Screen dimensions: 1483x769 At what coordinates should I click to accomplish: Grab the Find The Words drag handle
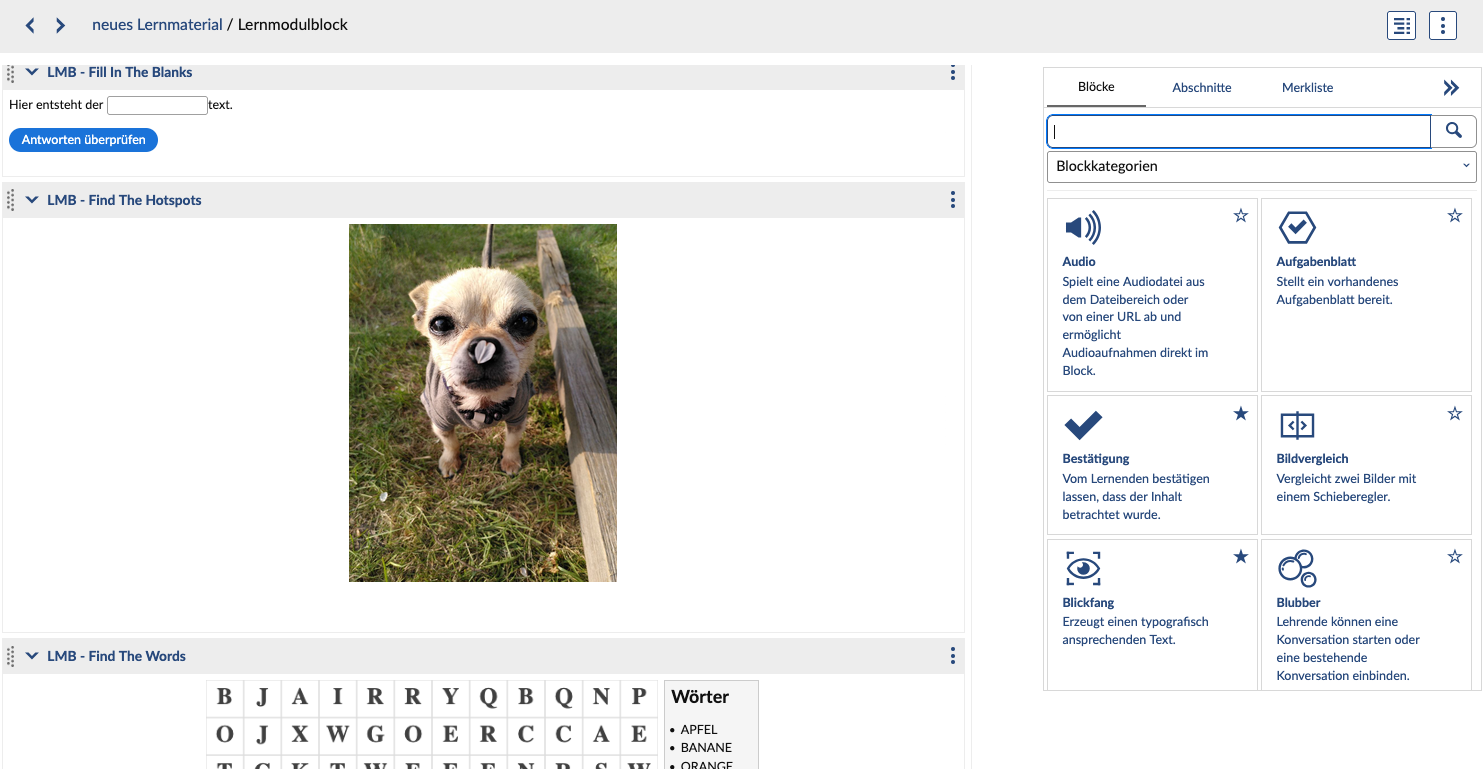tap(11, 656)
